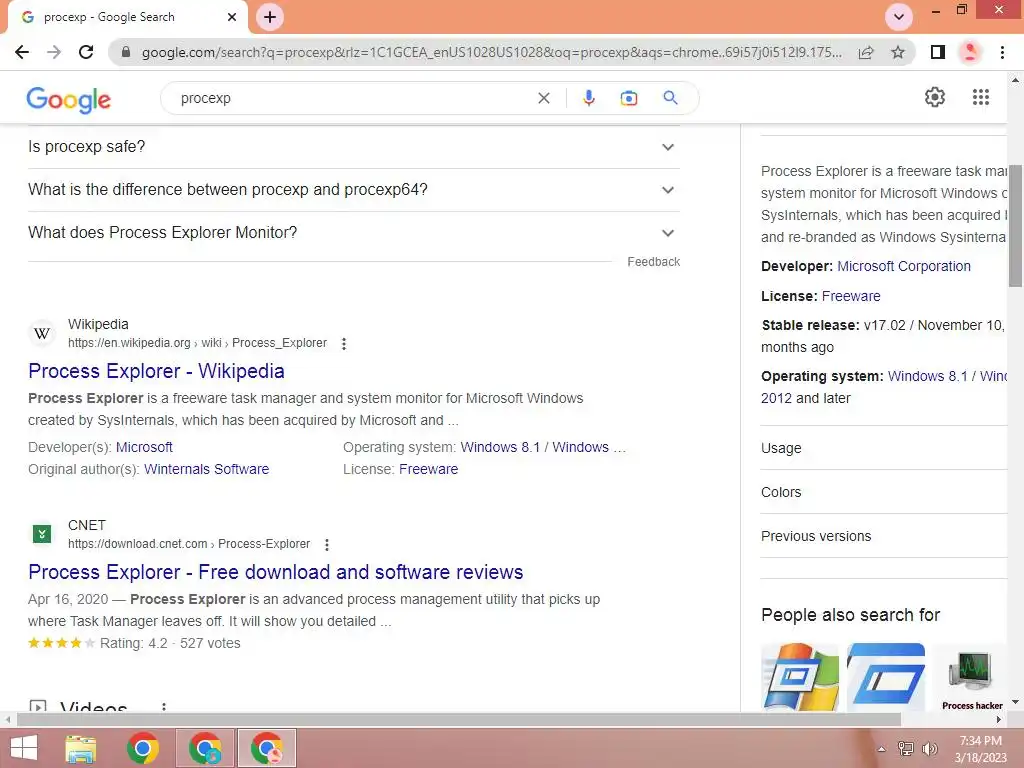Show hidden system tray icons
Viewport: 1024px width, 768px height.
click(x=881, y=749)
